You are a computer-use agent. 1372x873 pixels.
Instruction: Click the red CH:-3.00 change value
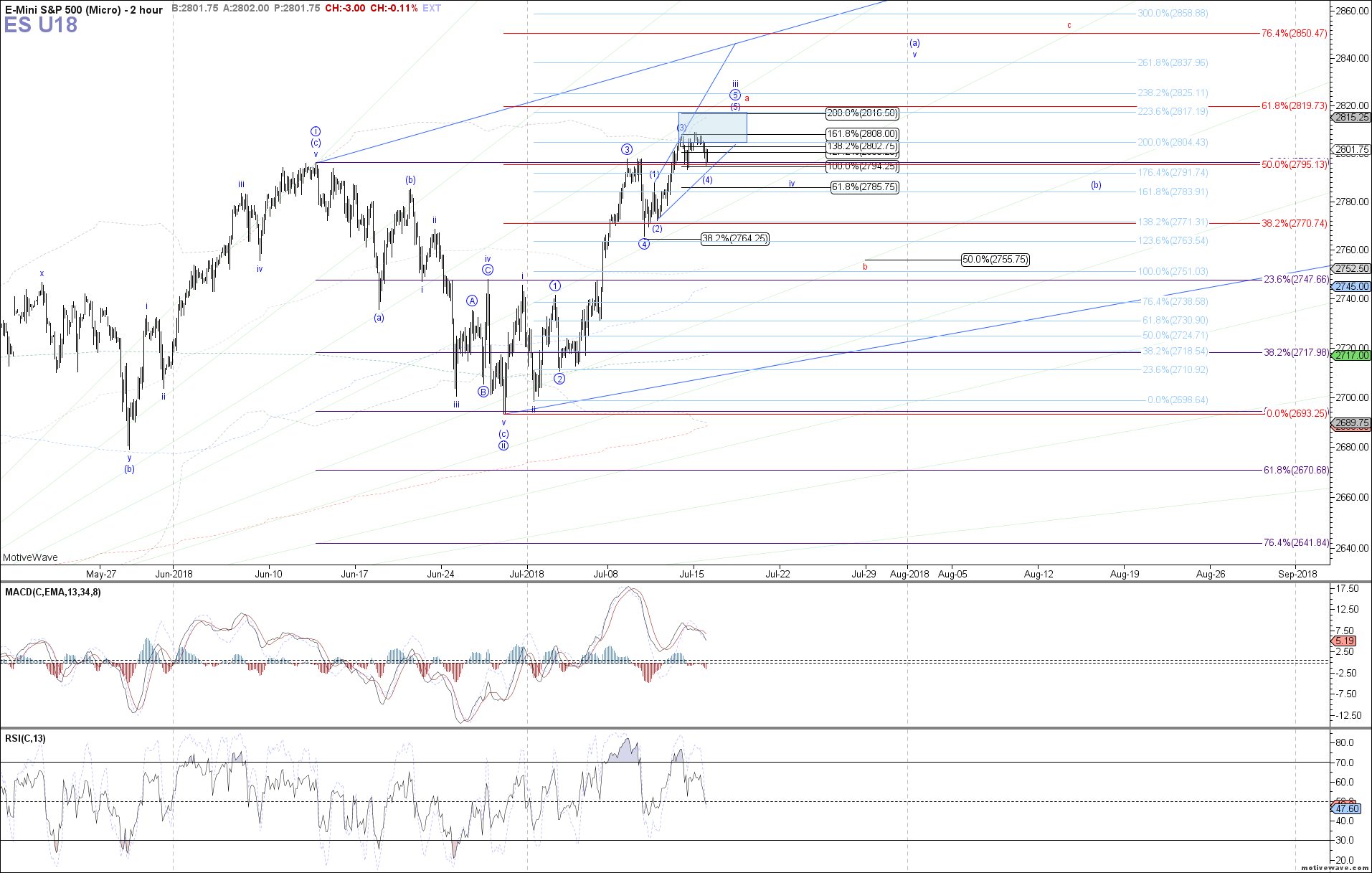pyautogui.click(x=345, y=9)
